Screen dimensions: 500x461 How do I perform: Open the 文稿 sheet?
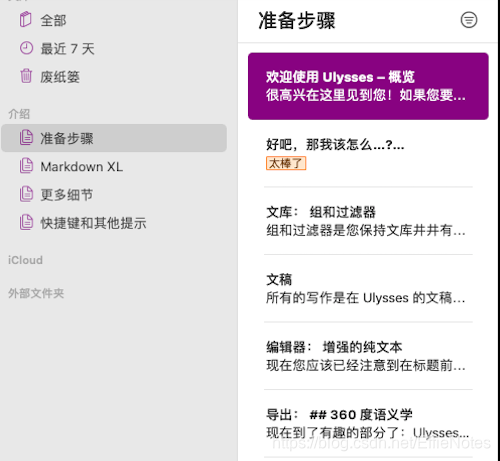click(x=368, y=288)
